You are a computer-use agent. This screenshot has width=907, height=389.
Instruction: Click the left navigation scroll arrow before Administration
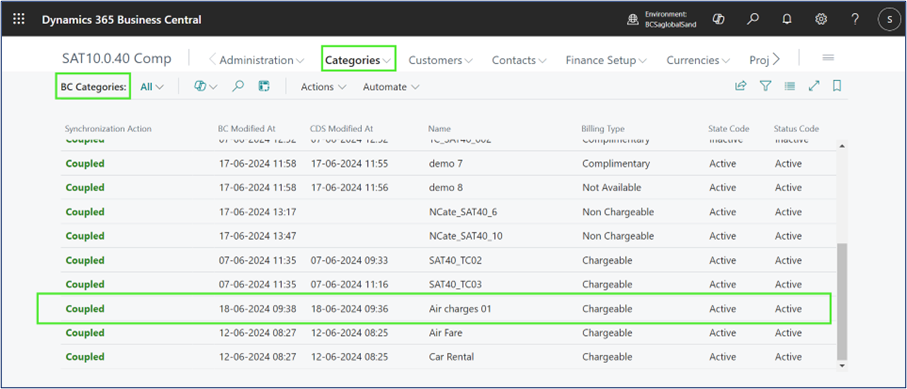click(x=212, y=60)
